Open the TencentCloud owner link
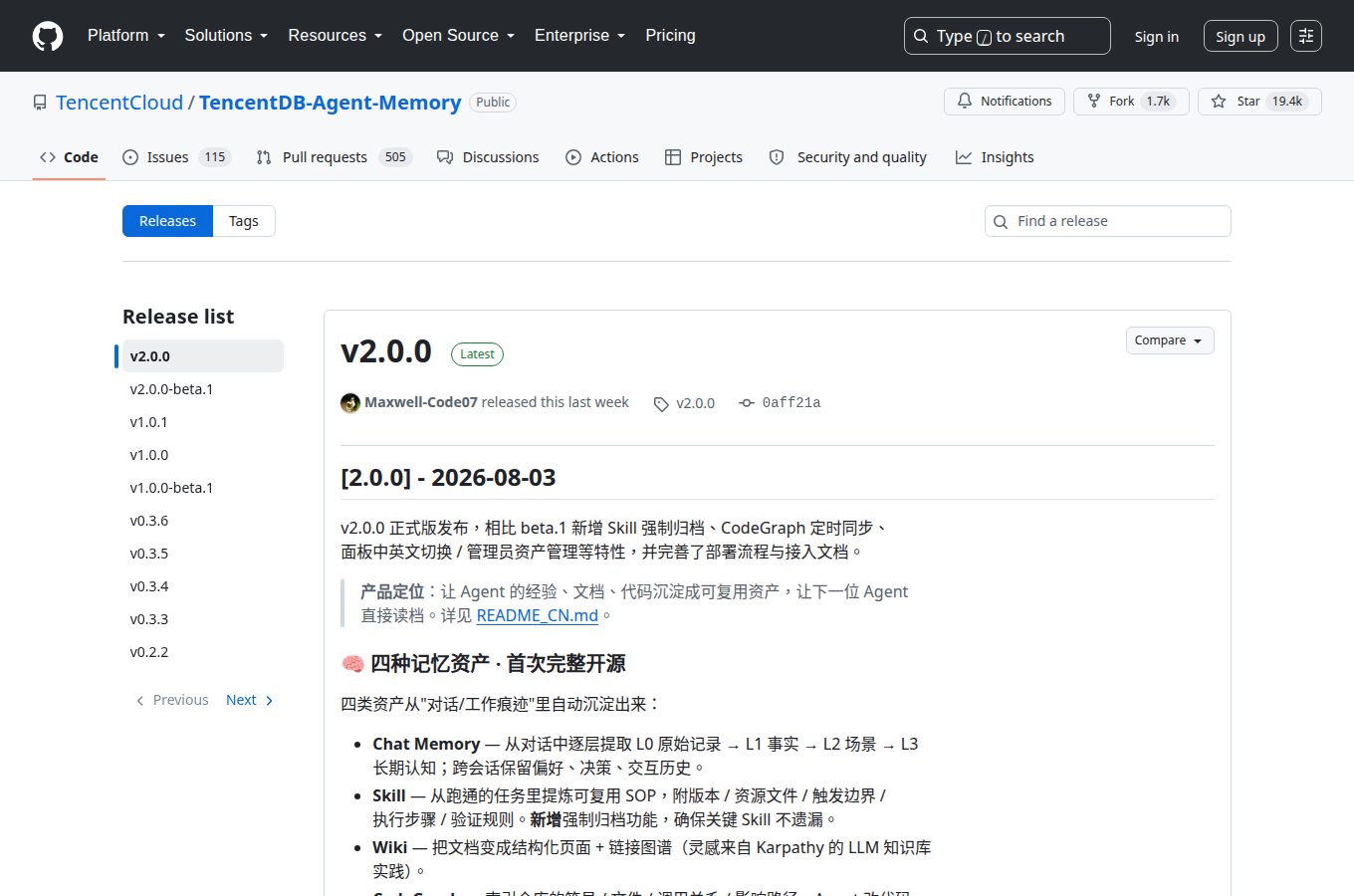The image size is (1354, 896). 119,103
